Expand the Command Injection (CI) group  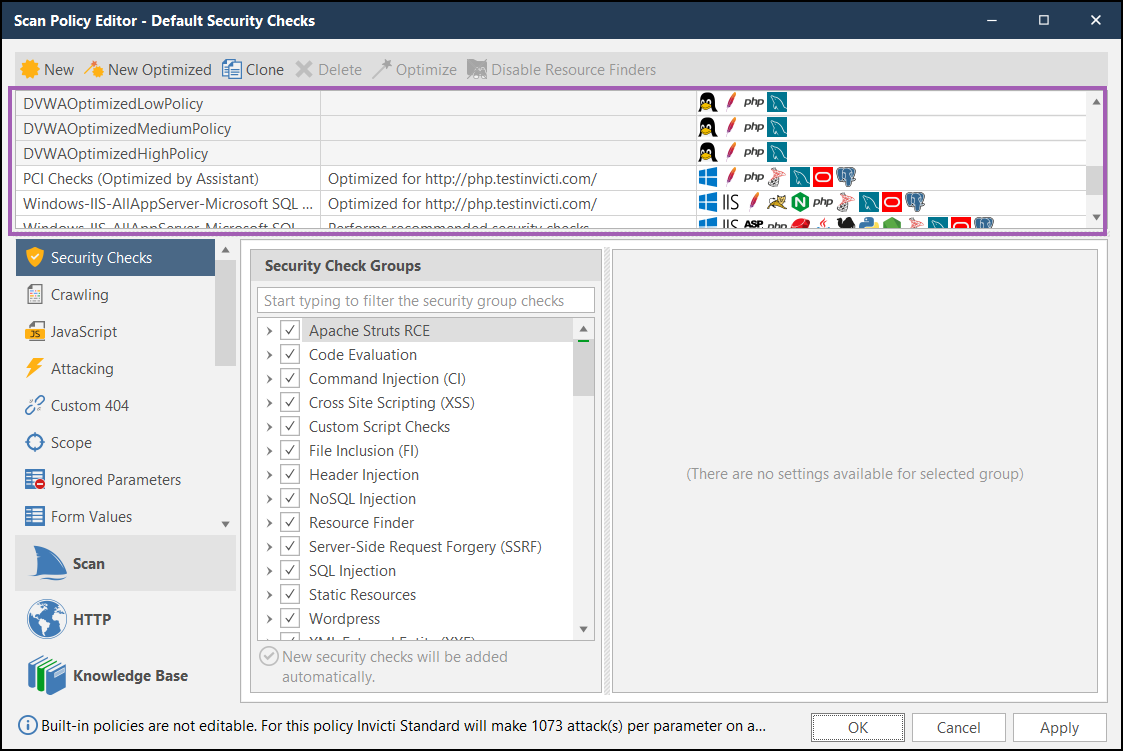pos(269,378)
